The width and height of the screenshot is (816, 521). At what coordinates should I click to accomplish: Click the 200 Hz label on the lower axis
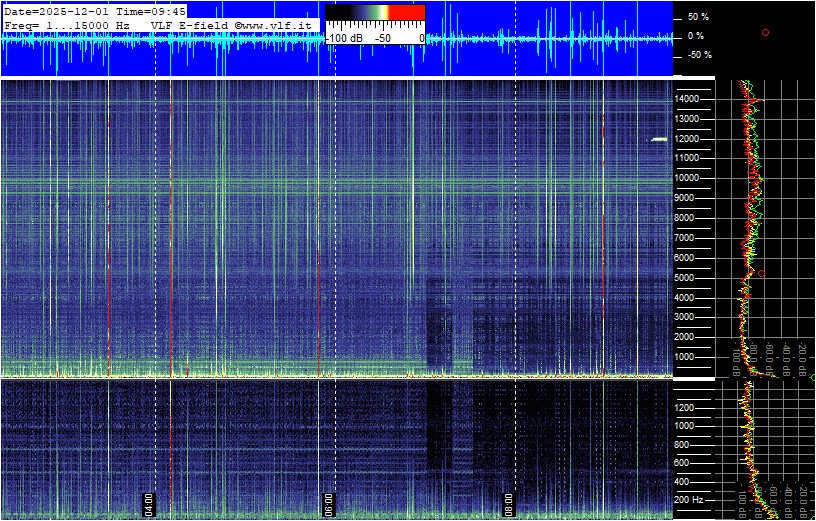[689, 499]
